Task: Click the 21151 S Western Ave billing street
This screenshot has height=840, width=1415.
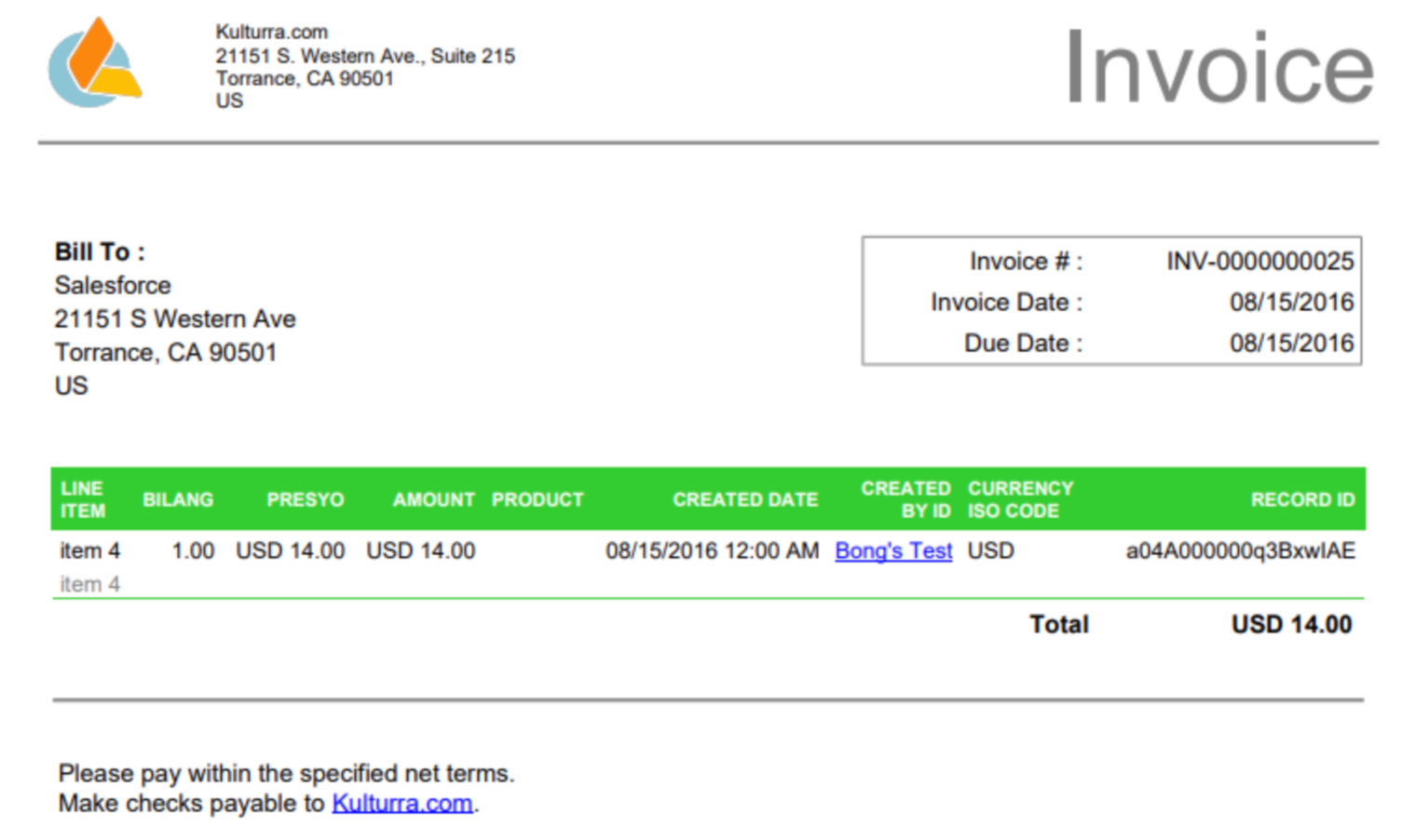Action: pyautogui.click(x=175, y=318)
